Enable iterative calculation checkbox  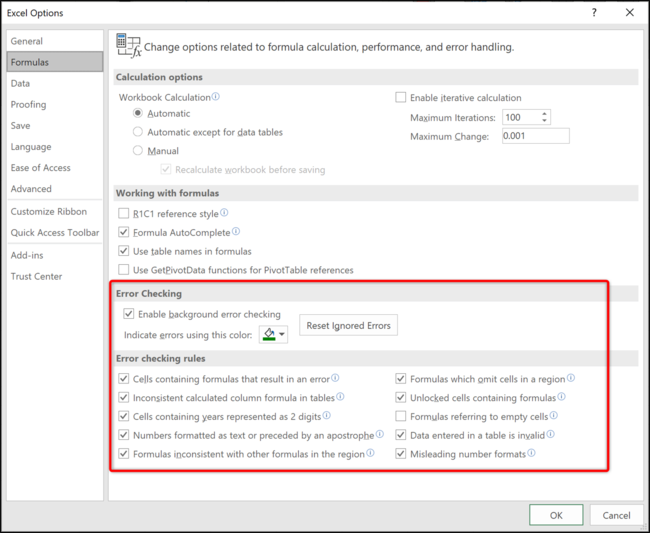point(400,97)
